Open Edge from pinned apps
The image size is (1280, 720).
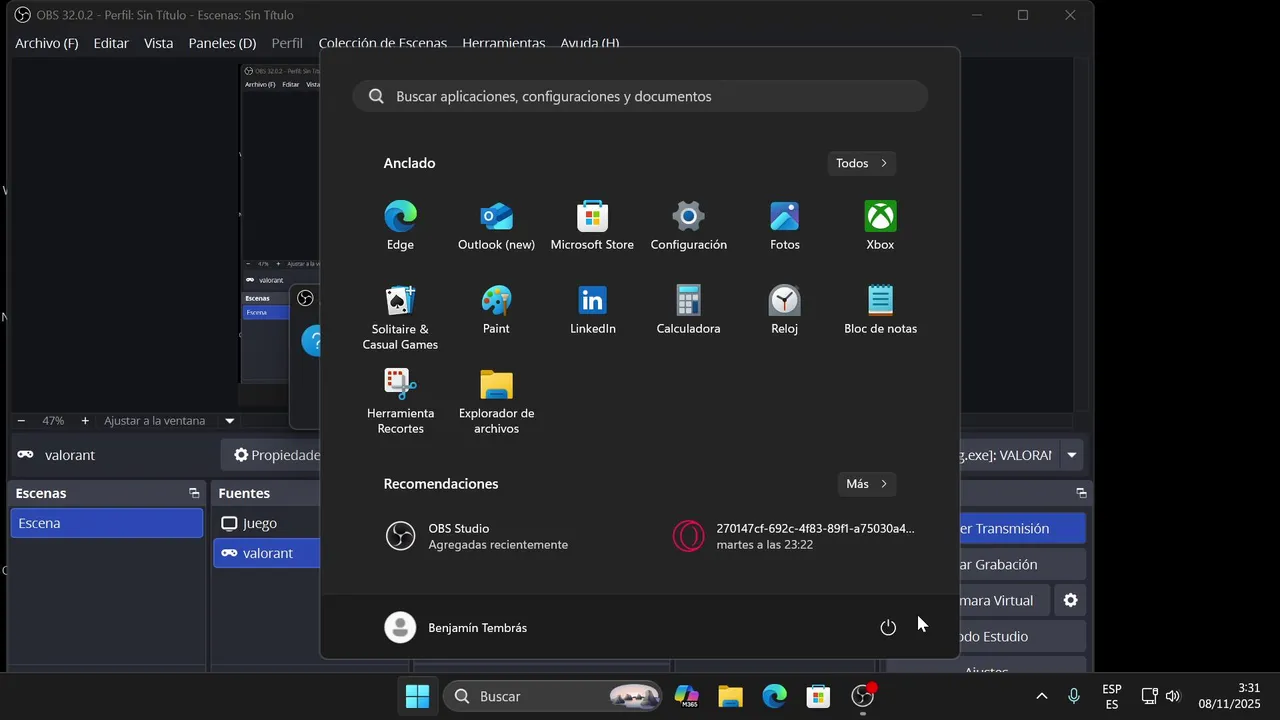400,226
